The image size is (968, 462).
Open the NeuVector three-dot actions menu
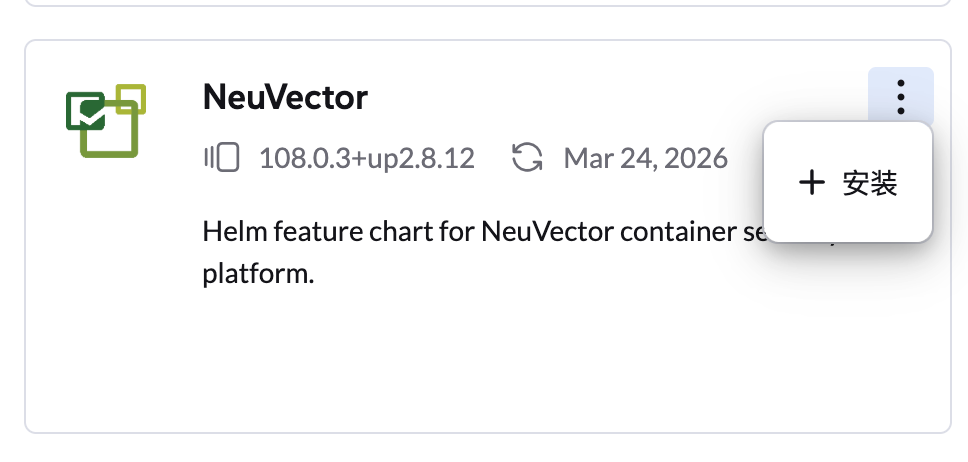pos(900,96)
